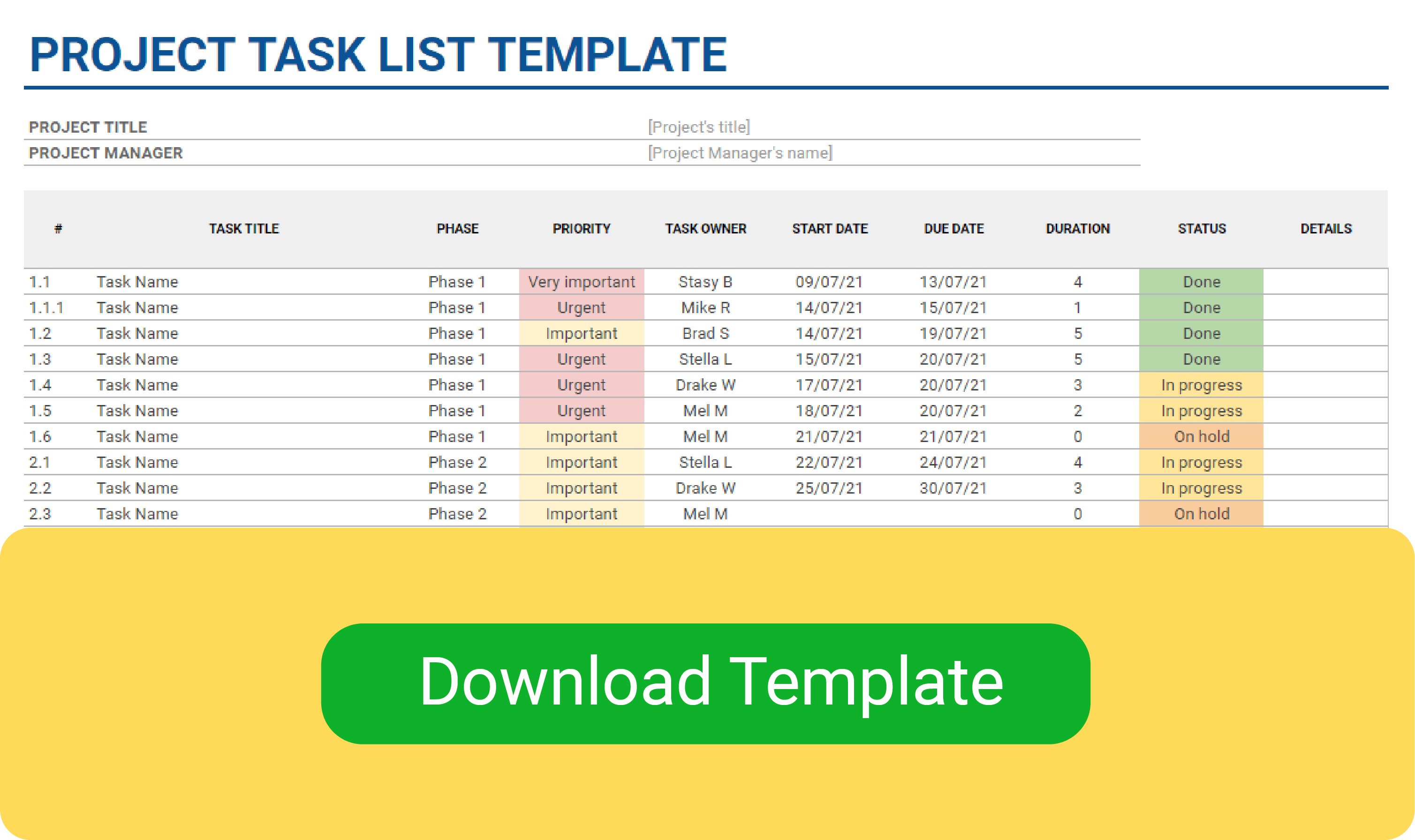Click the In progress status for task 1.4
This screenshot has height=840, width=1415.
click(1202, 385)
